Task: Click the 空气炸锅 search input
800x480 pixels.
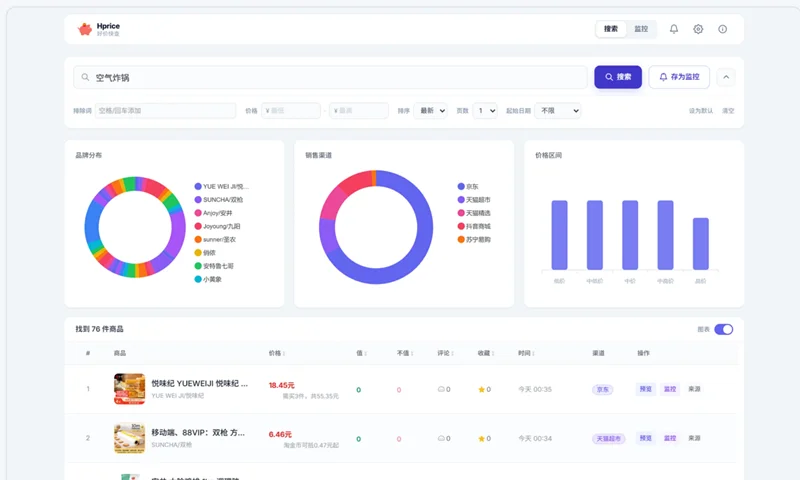Action: pyautogui.click(x=331, y=77)
